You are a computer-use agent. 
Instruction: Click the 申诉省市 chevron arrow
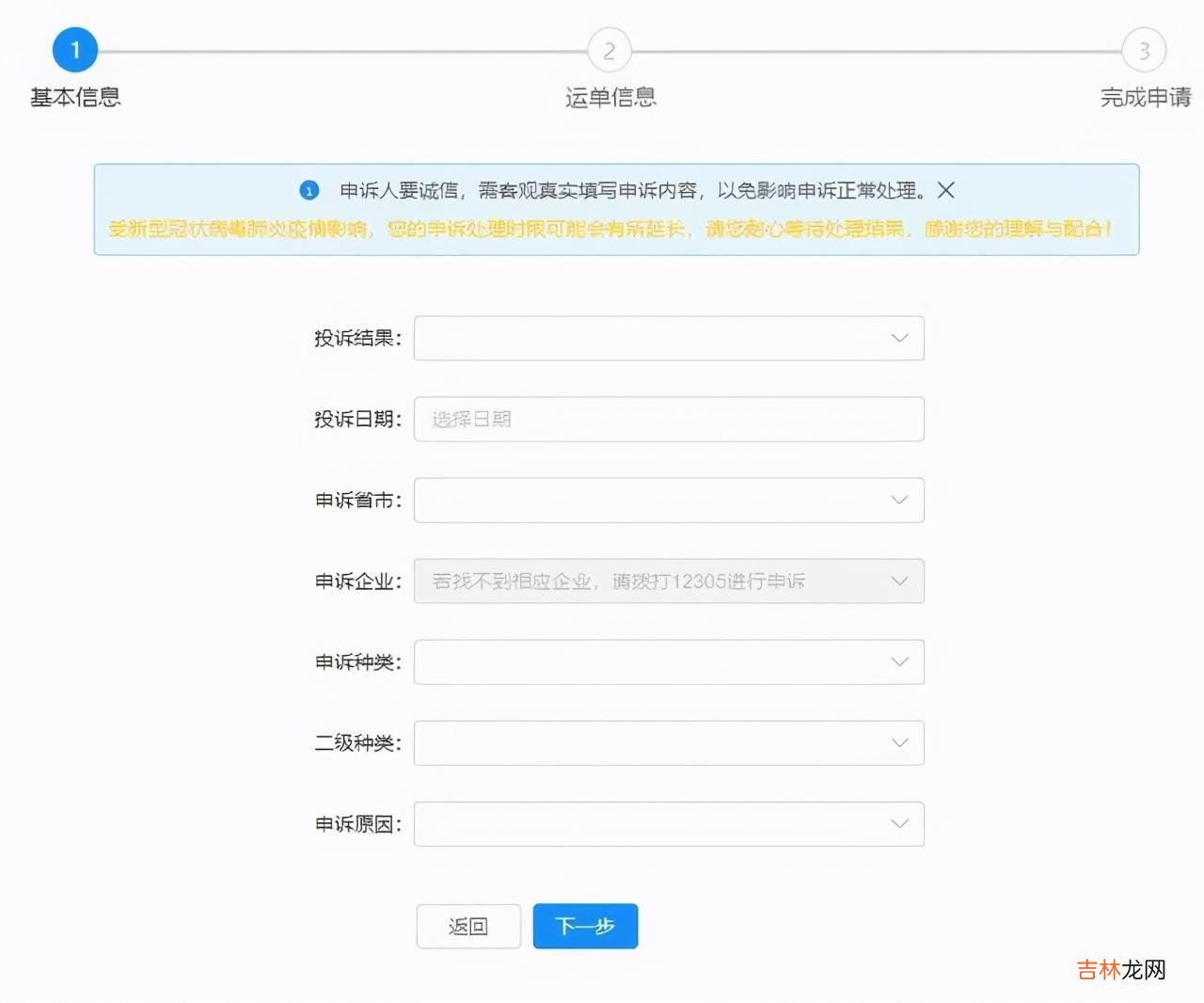pyautogui.click(x=899, y=500)
